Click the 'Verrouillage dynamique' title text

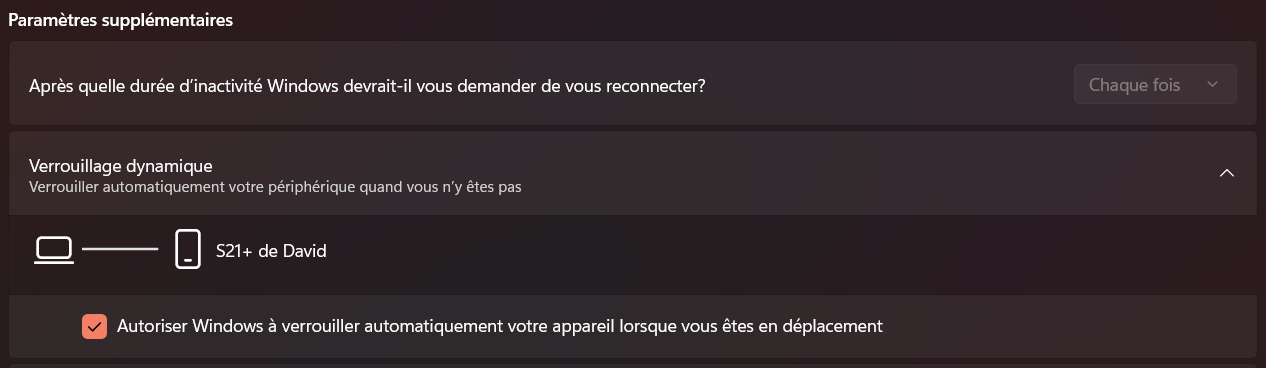tap(121, 165)
